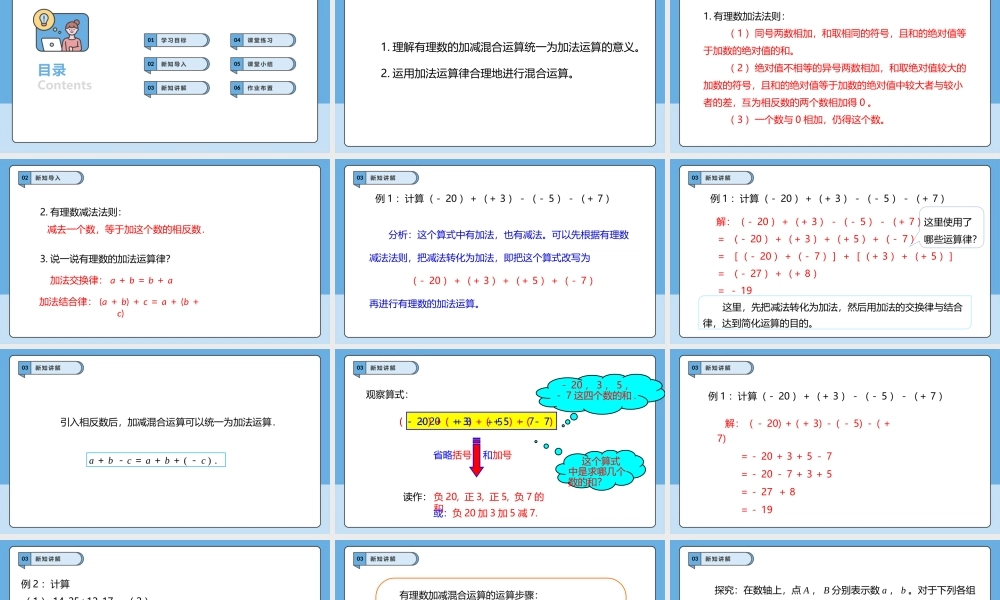This screenshot has height=600, width=1000.
Task: Click the 目录 heading text
Action: pos(52,70)
